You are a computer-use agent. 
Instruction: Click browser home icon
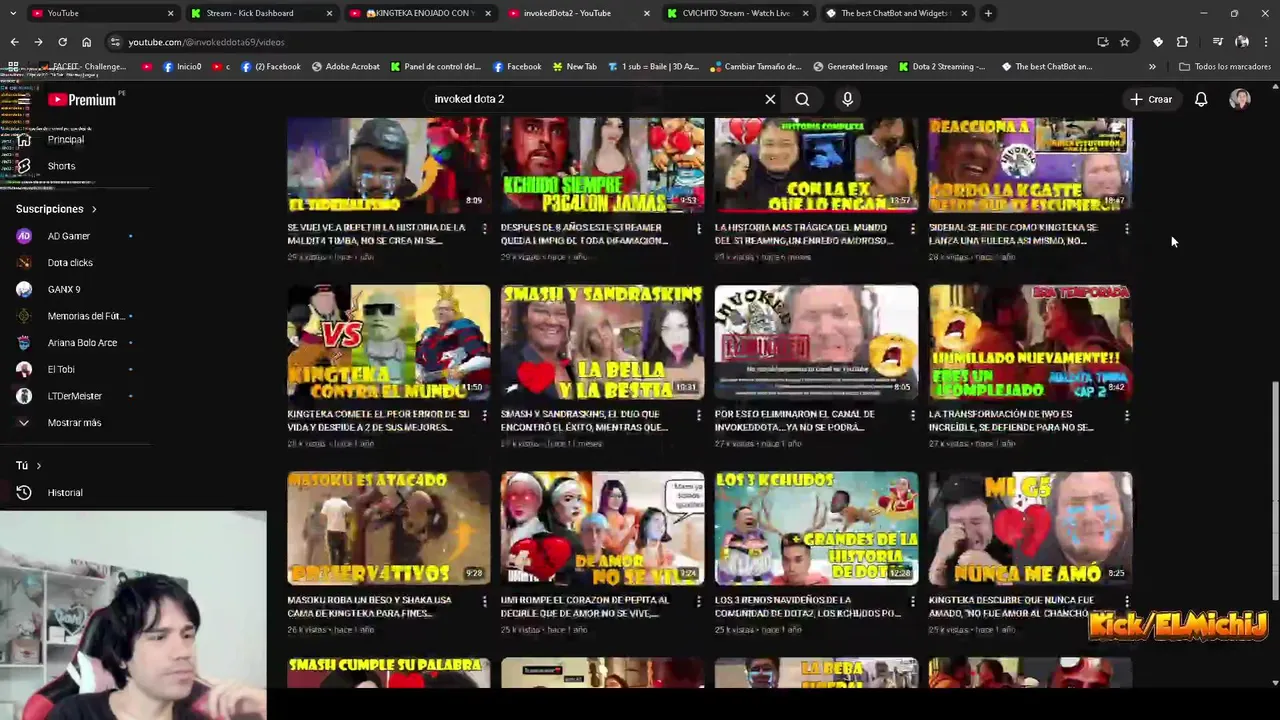(86, 42)
